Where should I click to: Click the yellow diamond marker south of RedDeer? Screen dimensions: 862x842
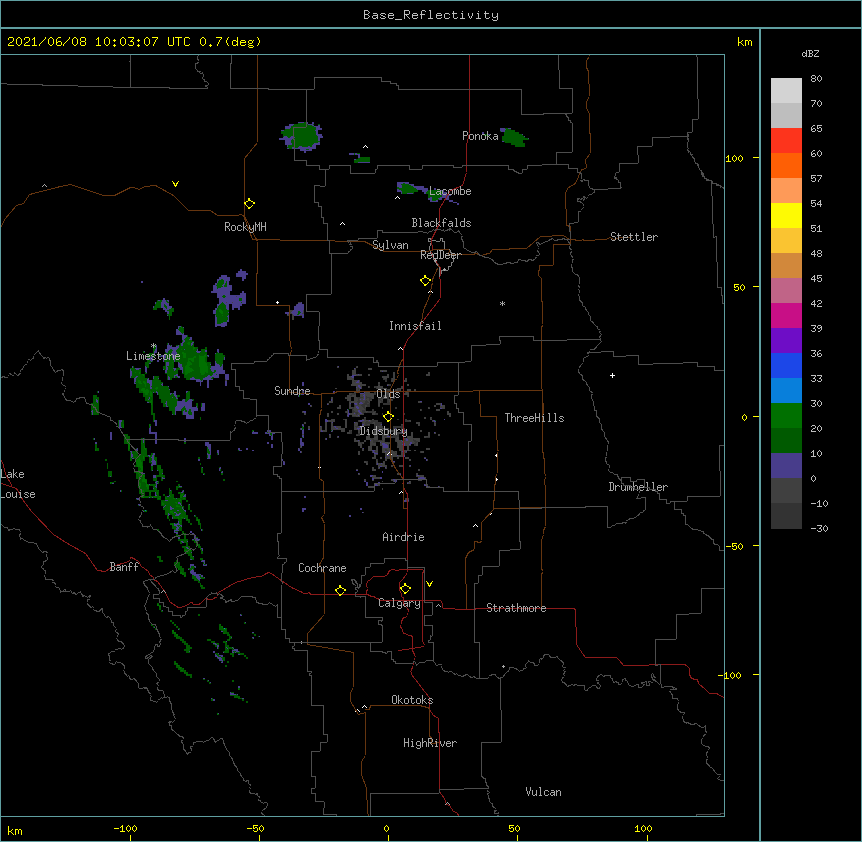tap(425, 281)
